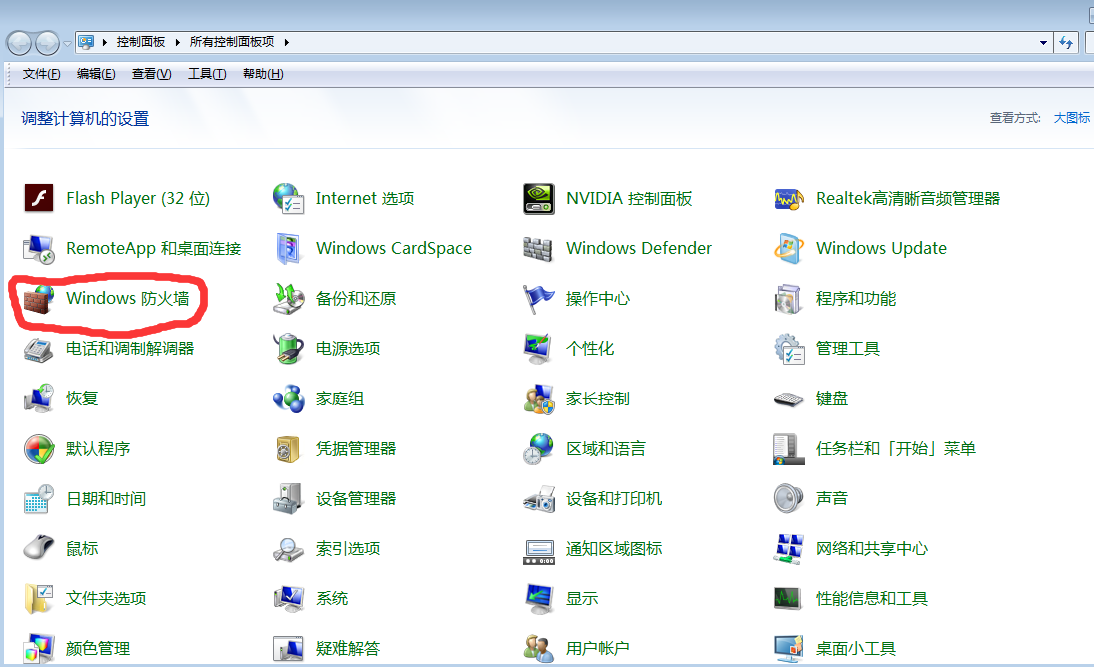Image resolution: width=1094 pixels, height=667 pixels.
Task: Open the 用户帐户 link
Action: point(598,649)
